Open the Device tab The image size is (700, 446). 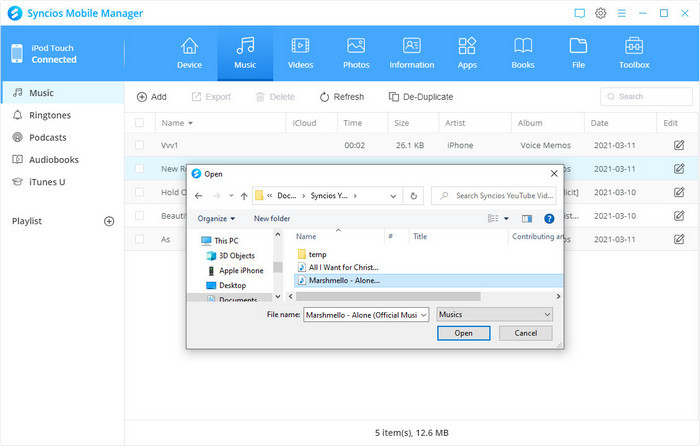[189, 54]
